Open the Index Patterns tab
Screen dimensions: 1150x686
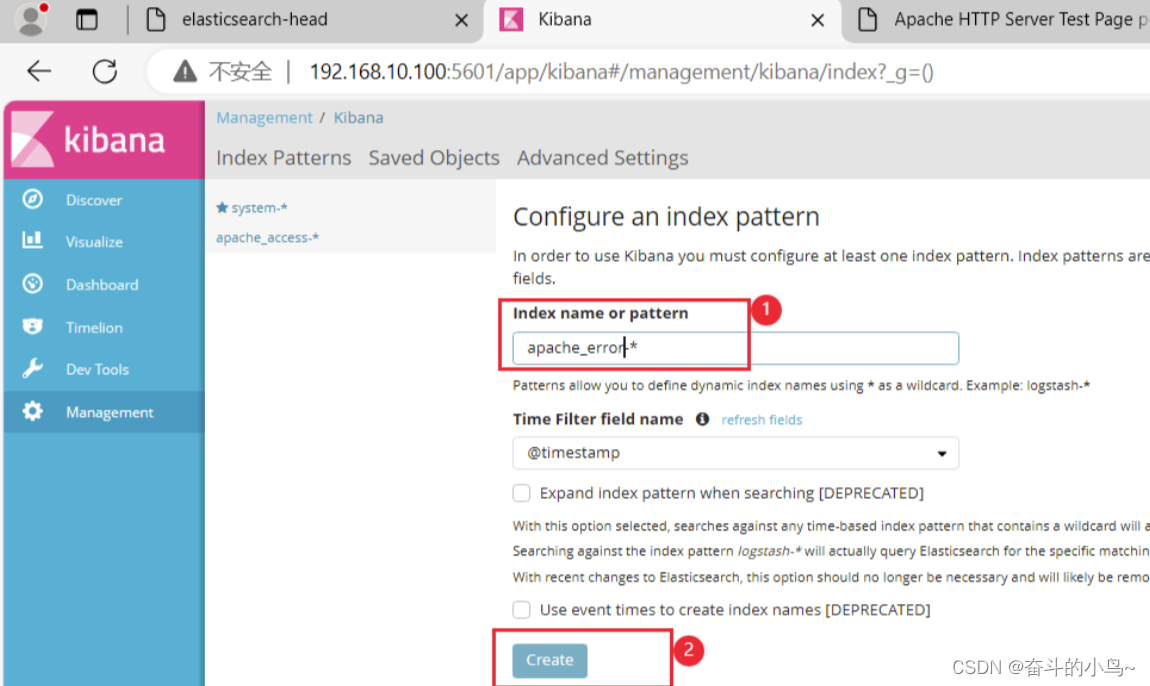point(284,158)
